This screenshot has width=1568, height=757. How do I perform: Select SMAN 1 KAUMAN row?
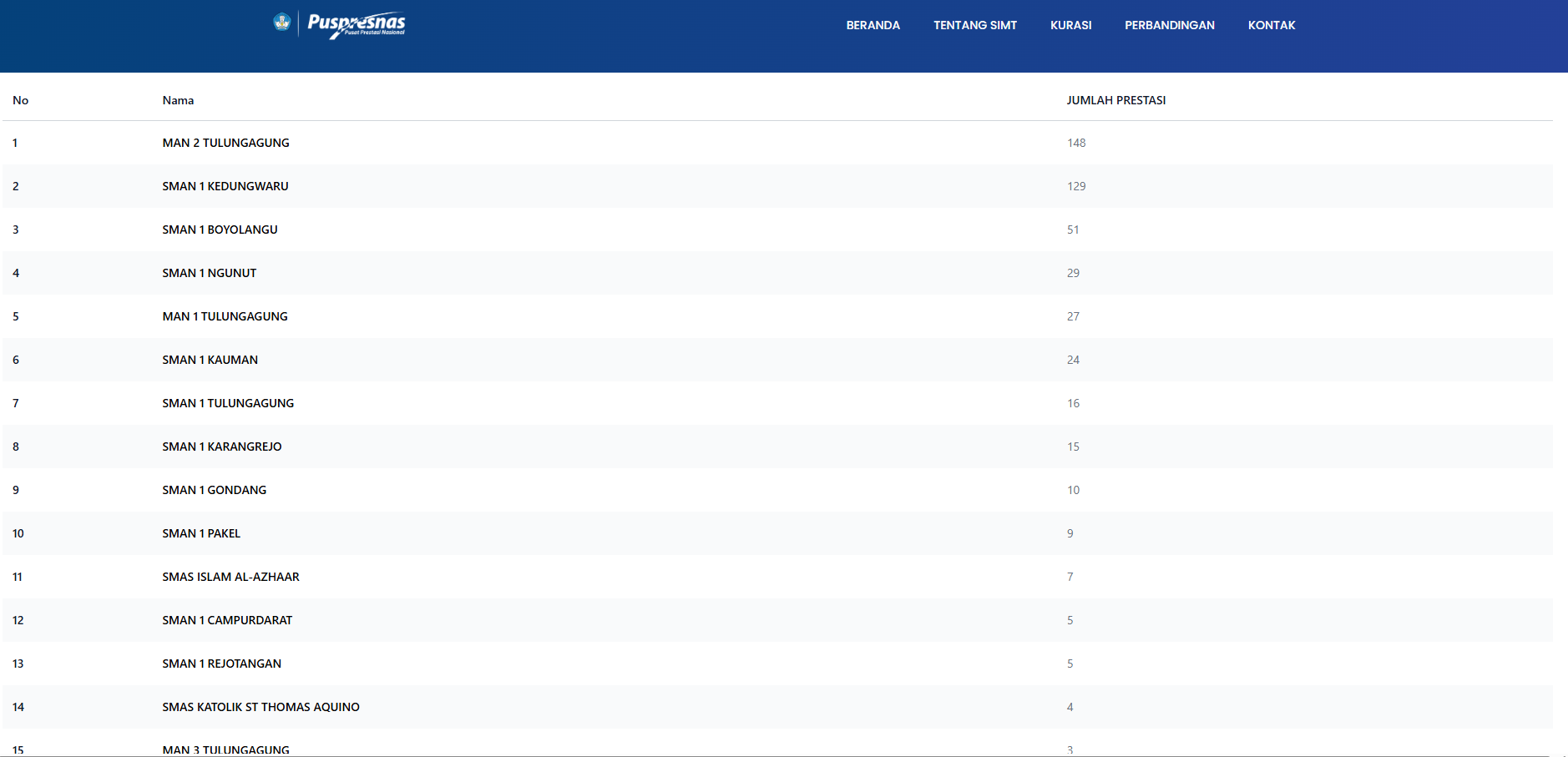[x=210, y=360]
